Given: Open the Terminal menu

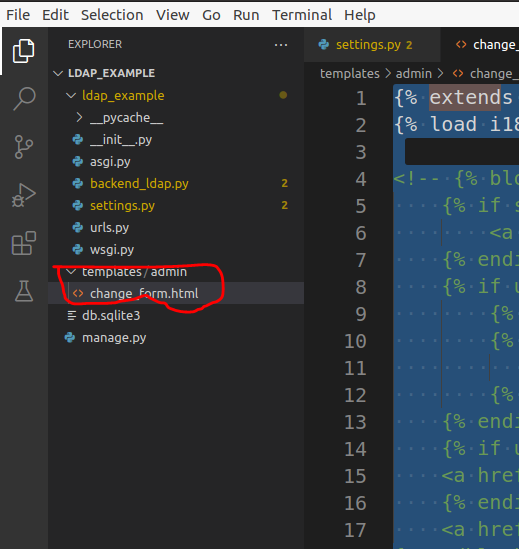Looking at the screenshot, I should 302,15.
